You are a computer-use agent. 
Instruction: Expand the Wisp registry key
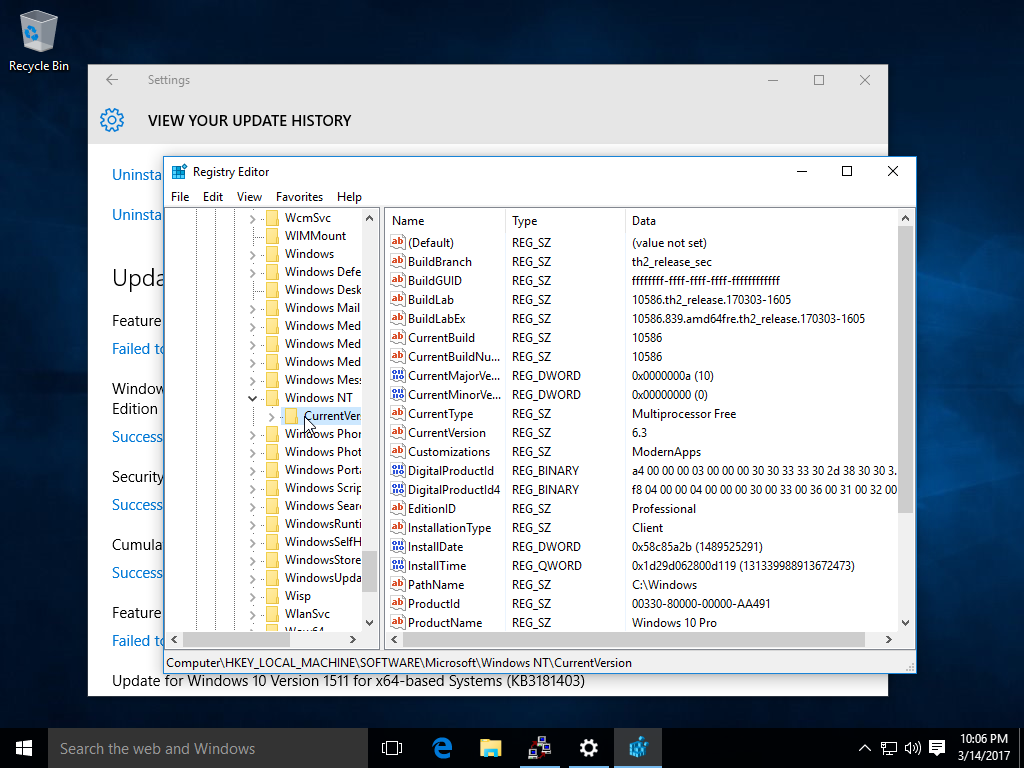(253, 597)
